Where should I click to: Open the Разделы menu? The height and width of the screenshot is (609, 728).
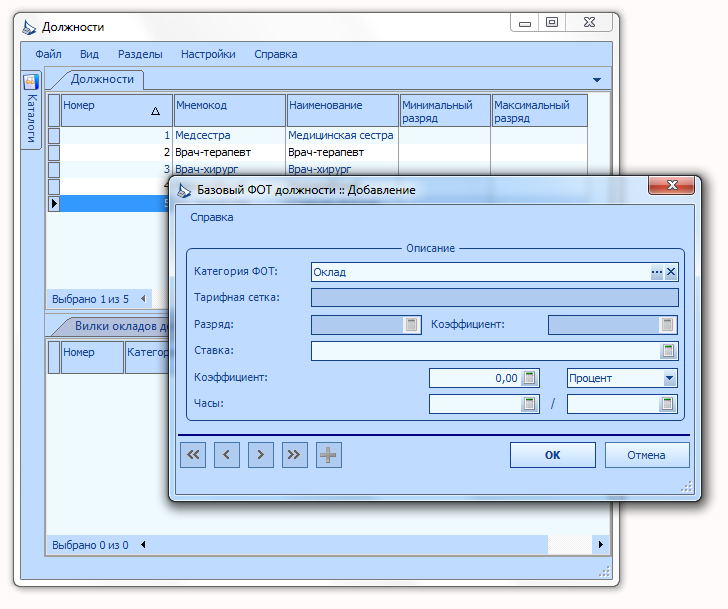pyautogui.click(x=140, y=54)
